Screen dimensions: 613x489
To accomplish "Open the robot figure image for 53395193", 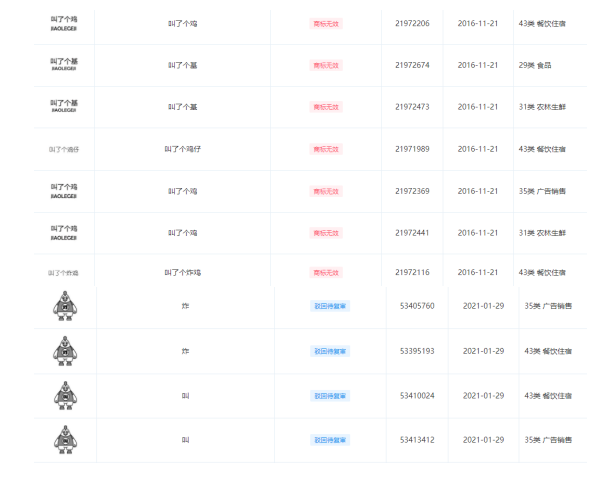I will [64, 352].
